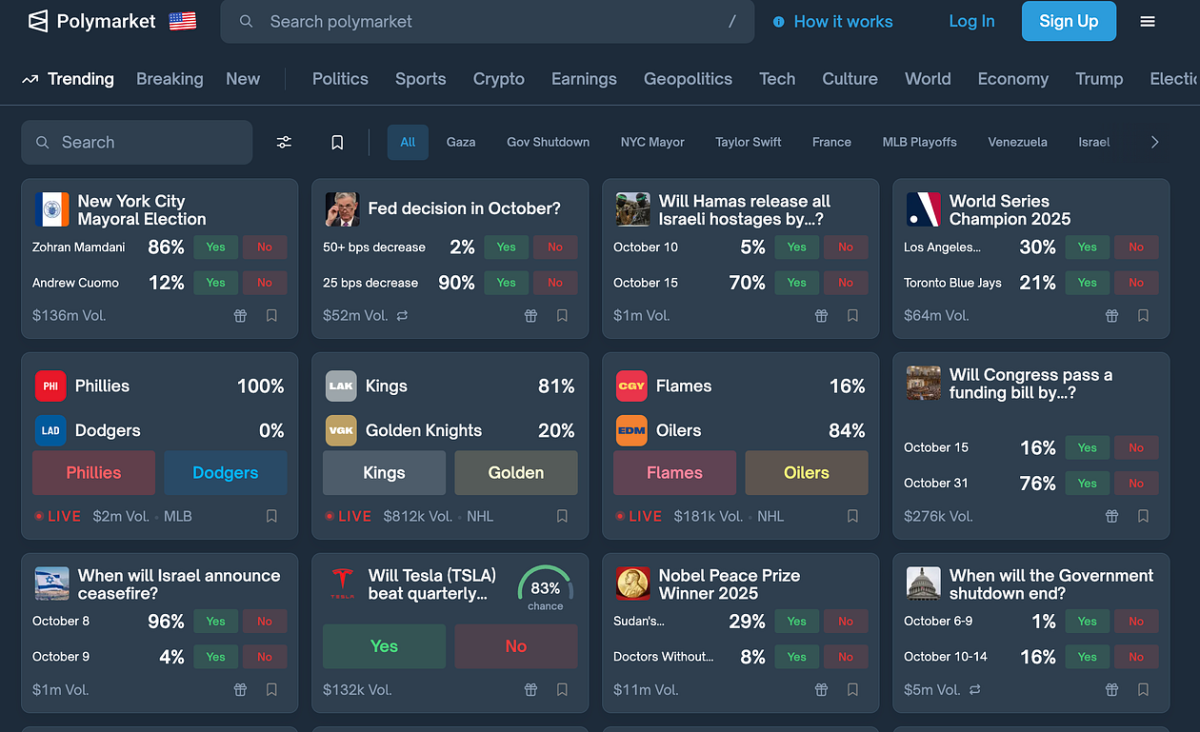
Task: Bookmark the Flames vs Oilers card
Action: click(x=852, y=516)
